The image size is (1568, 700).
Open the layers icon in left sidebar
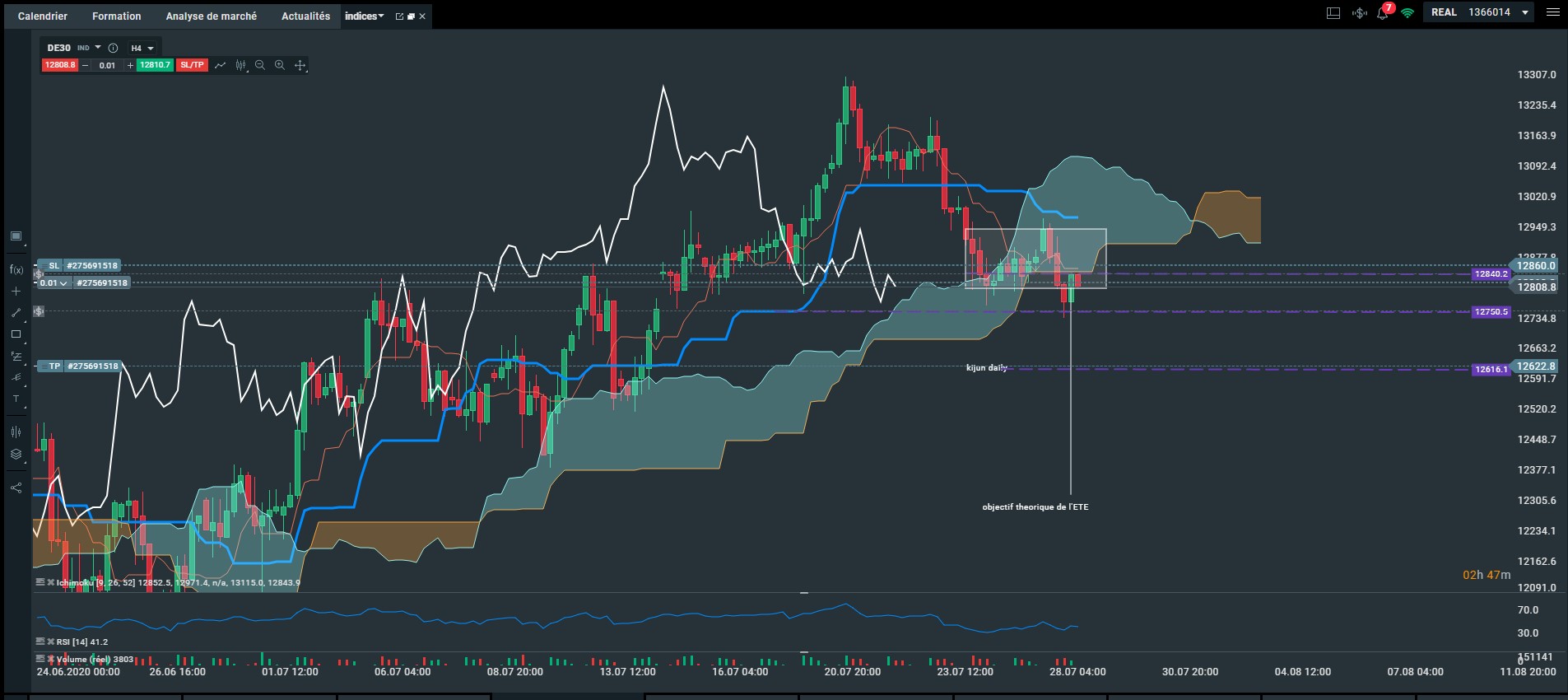click(x=16, y=454)
